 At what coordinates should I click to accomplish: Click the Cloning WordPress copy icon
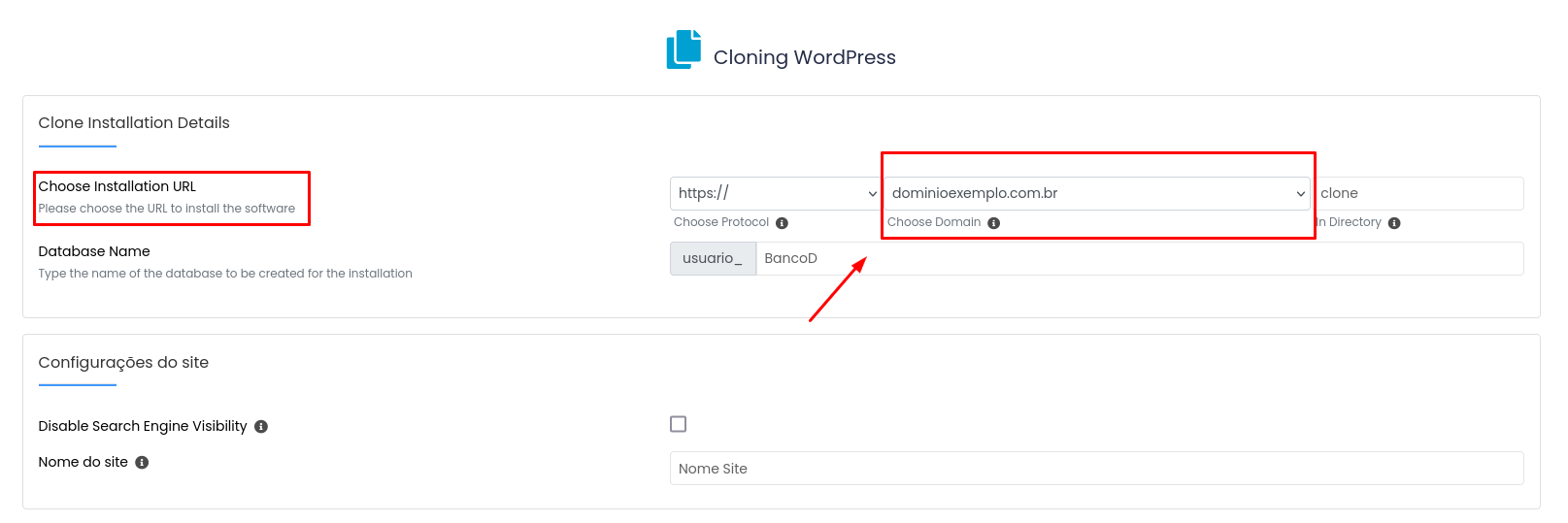pos(684,49)
